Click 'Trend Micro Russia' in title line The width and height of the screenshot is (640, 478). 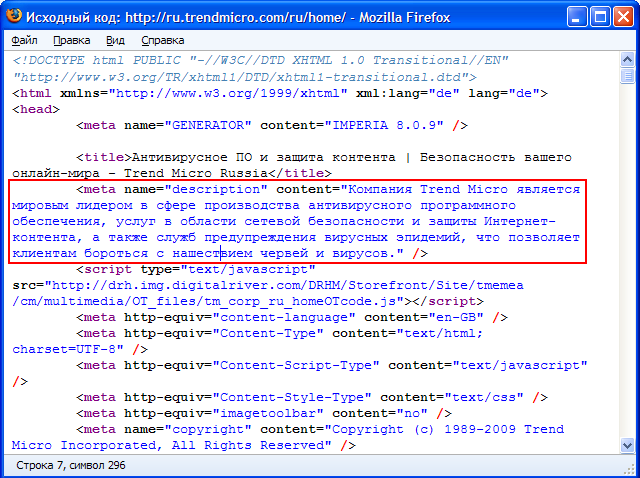point(196,173)
